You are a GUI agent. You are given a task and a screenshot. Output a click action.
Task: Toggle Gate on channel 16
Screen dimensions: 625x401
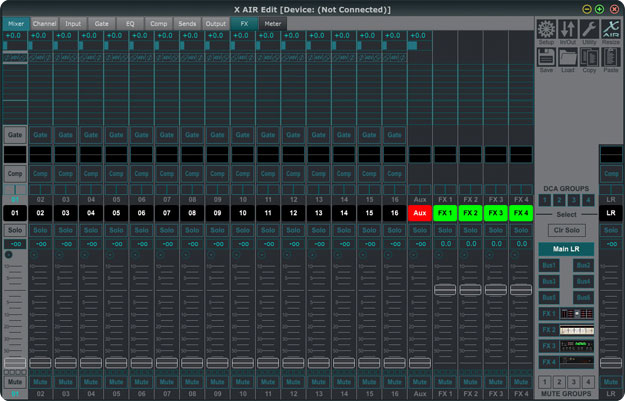click(395, 135)
